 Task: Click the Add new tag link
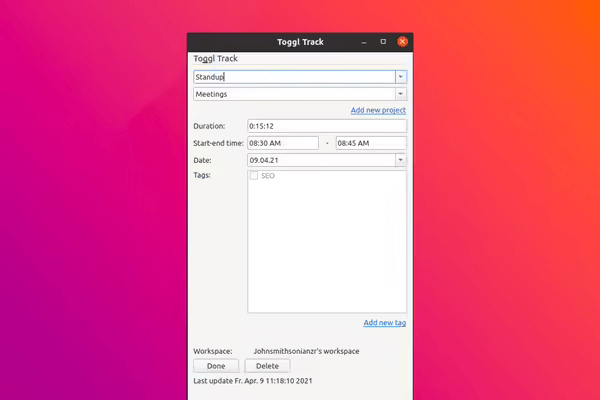(x=385, y=323)
